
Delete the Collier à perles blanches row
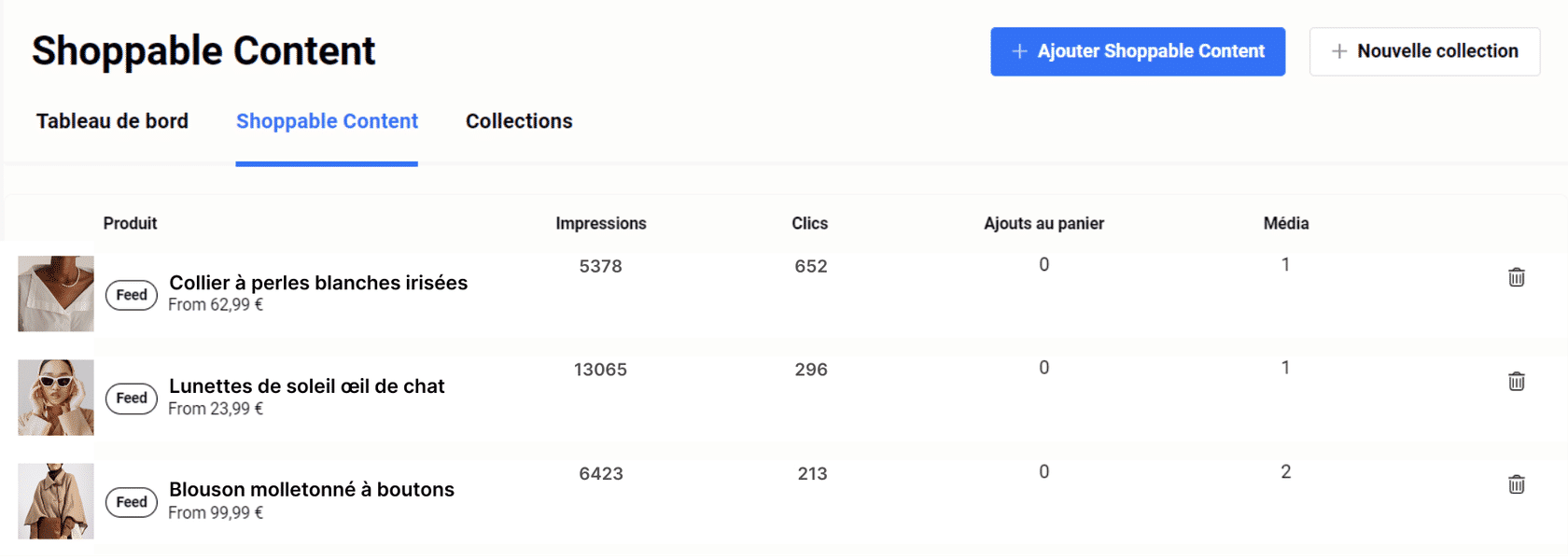(x=1516, y=277)
